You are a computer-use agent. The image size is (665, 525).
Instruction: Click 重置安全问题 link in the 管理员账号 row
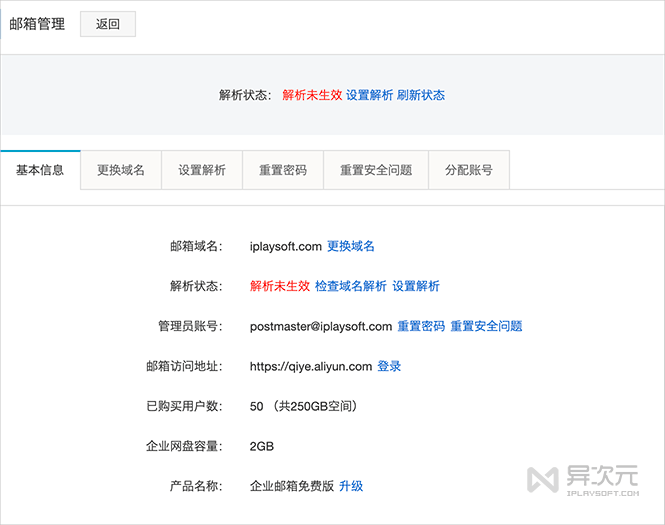486,326
